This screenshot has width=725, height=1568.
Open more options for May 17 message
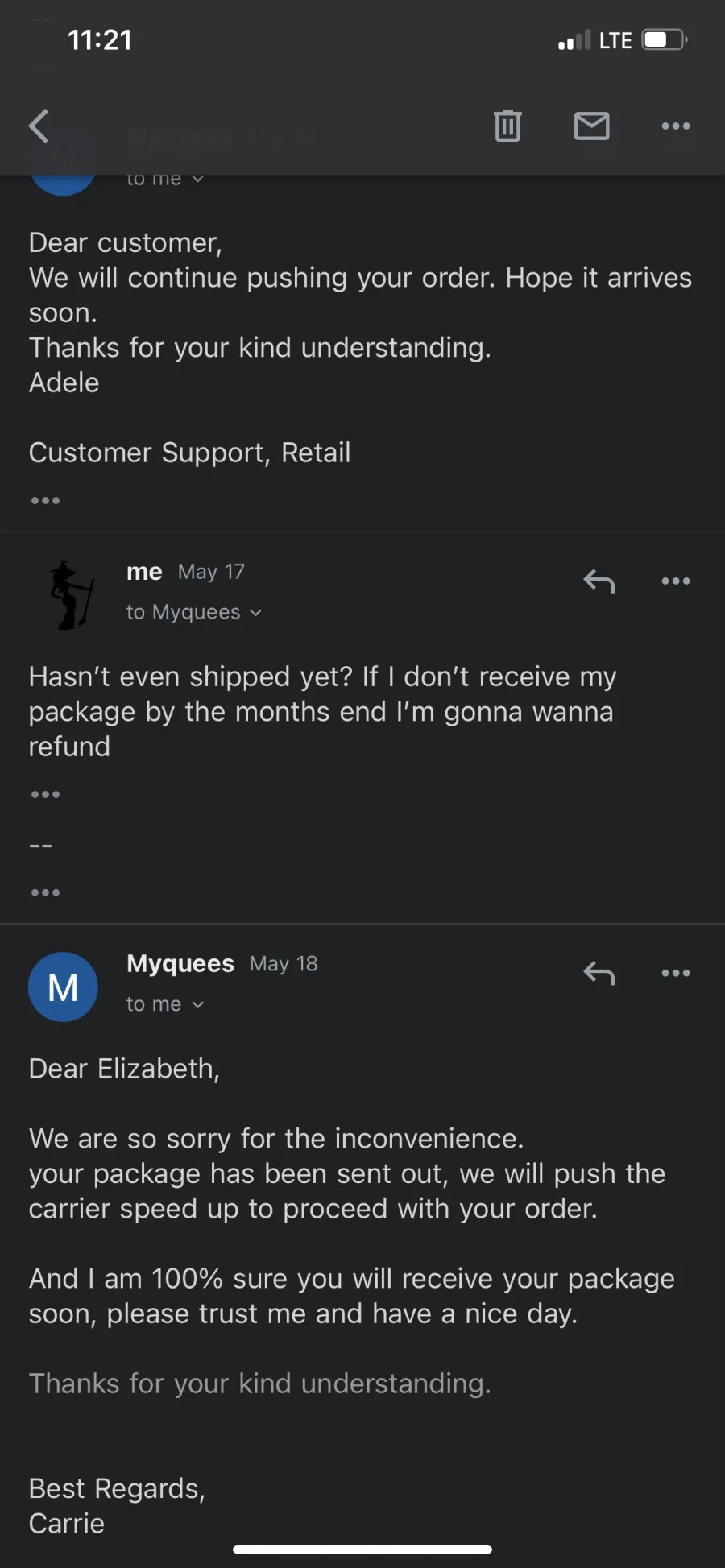[x=675, y=581]
